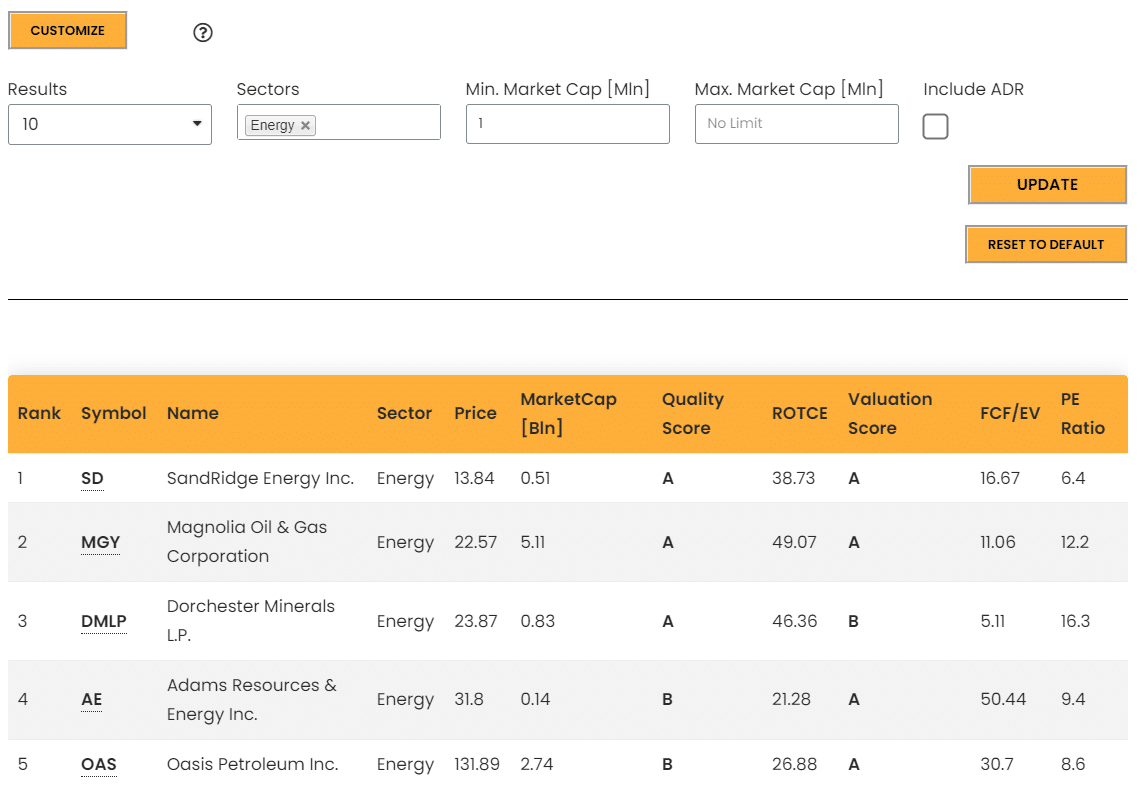Sort by the FCF/EV column header
Screen dimensions: 1144x787
pyautogui.click(x=1010, y=414)
